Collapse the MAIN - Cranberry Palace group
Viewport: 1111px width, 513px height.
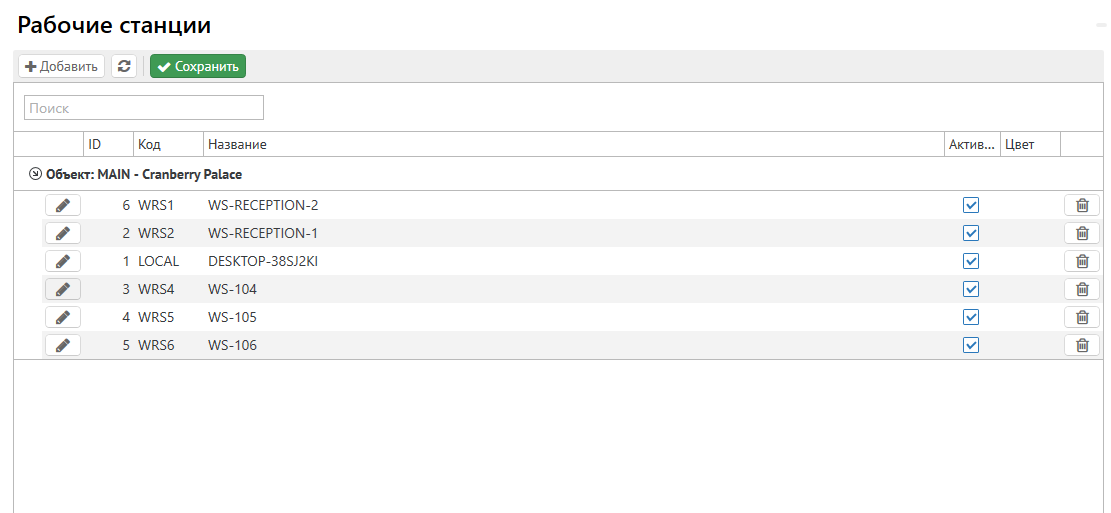tap(36, 174)
